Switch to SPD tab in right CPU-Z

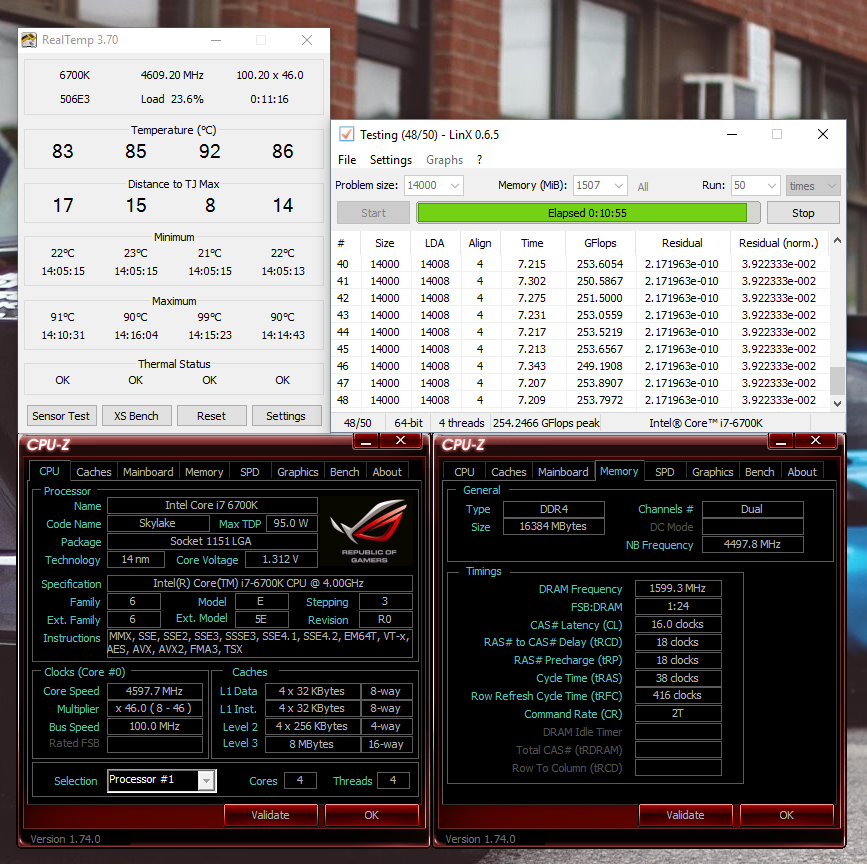click(665, 472)
